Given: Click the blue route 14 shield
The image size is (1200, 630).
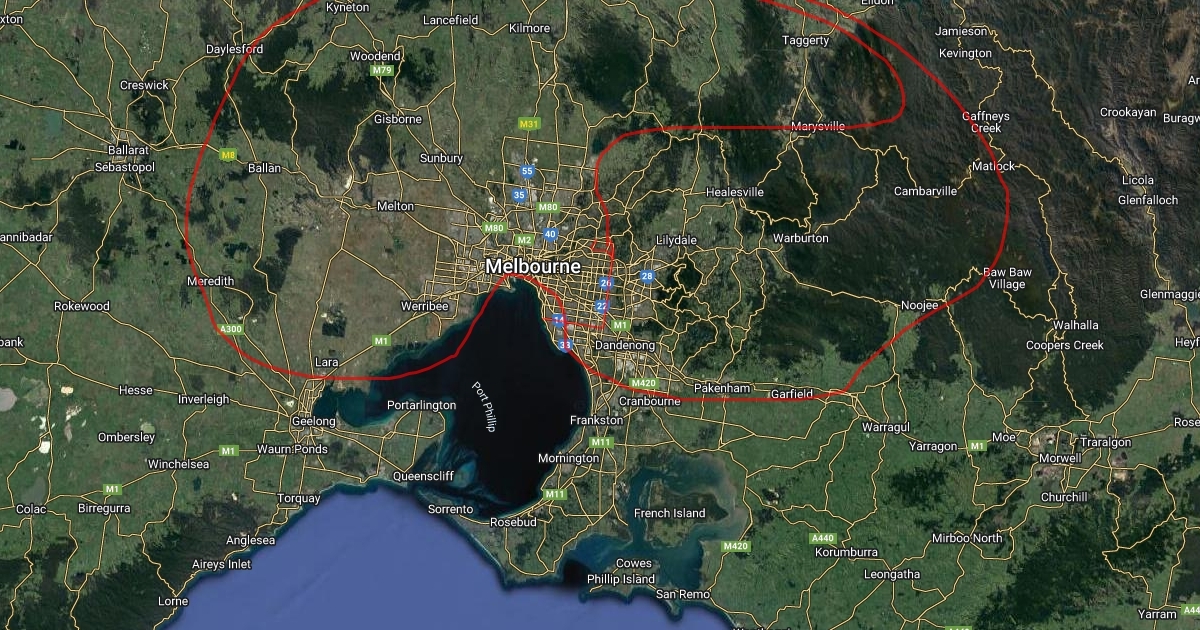Looking at the screenshot, I should pyautogui.click(x=559, y=320).
